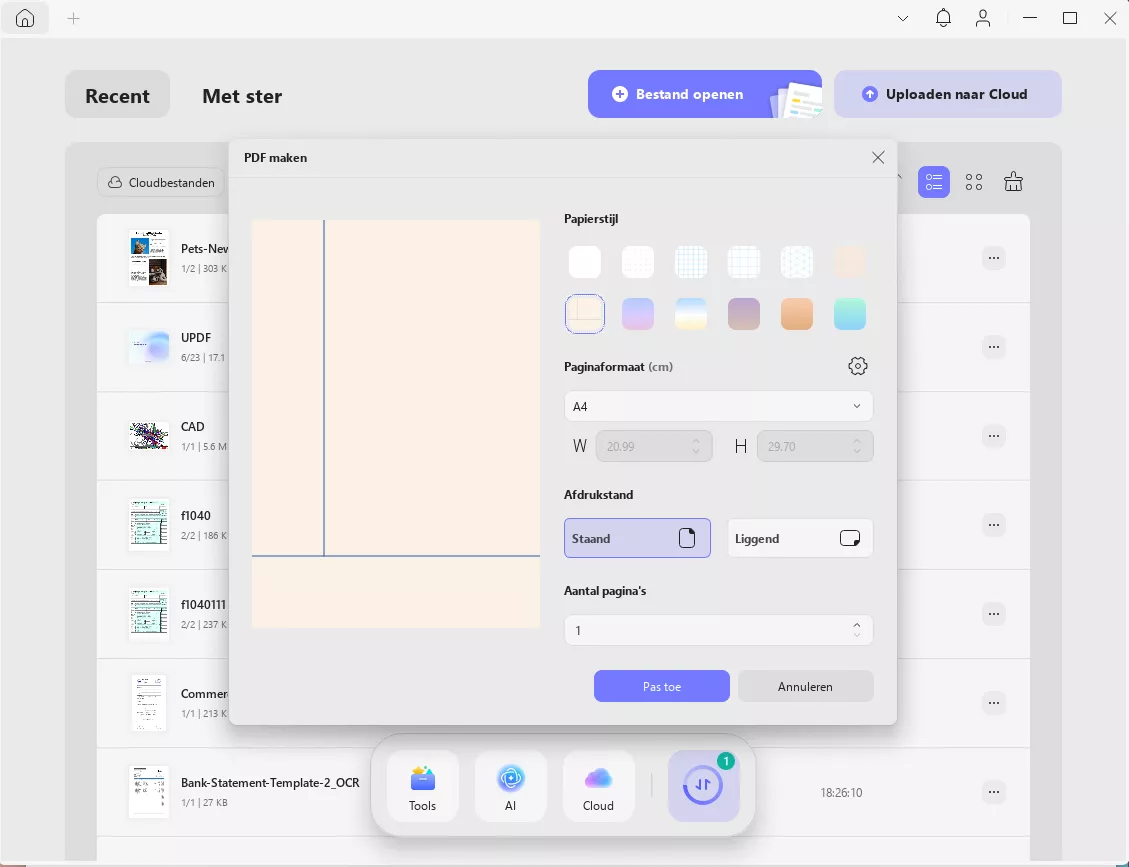Click the Bestand openen button
This screenshot has height=867, width=1129.
pos(705,94)
